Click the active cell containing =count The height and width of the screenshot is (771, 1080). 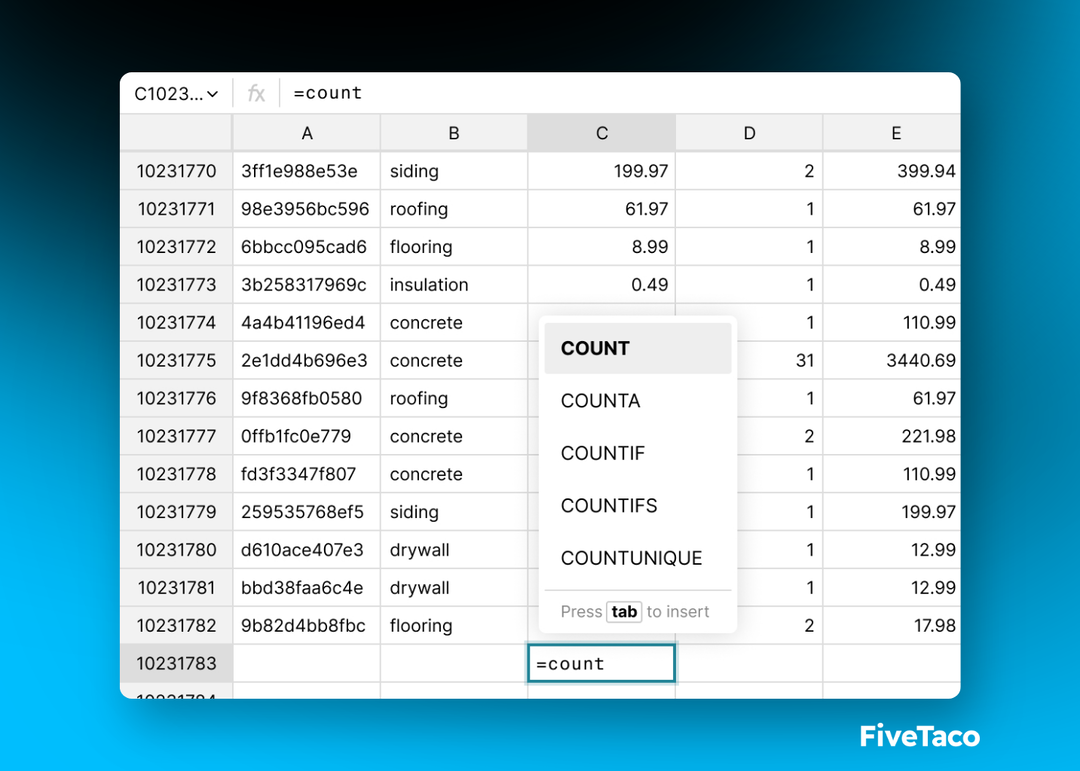click(x=601, y=663)
